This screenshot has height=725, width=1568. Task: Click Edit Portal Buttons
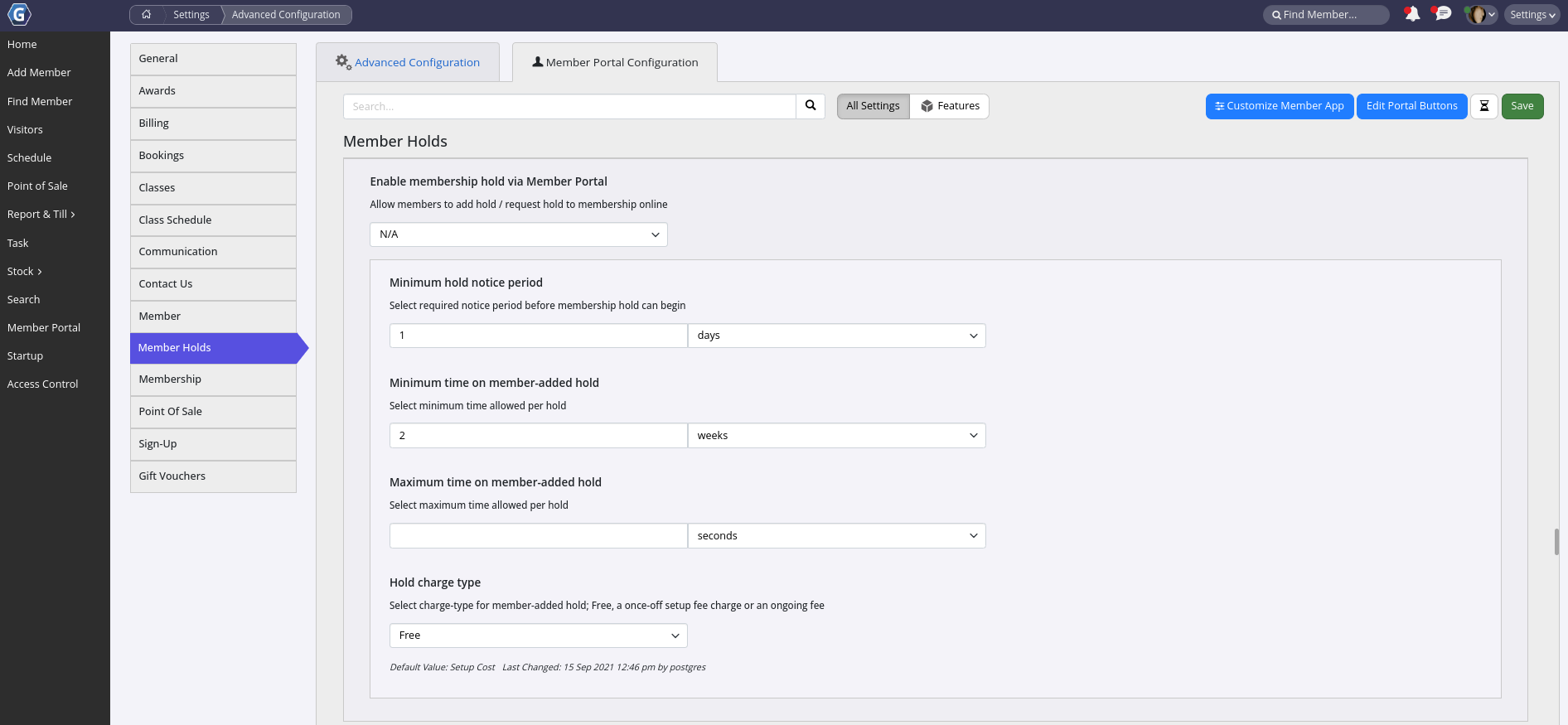coord(1411,106)
